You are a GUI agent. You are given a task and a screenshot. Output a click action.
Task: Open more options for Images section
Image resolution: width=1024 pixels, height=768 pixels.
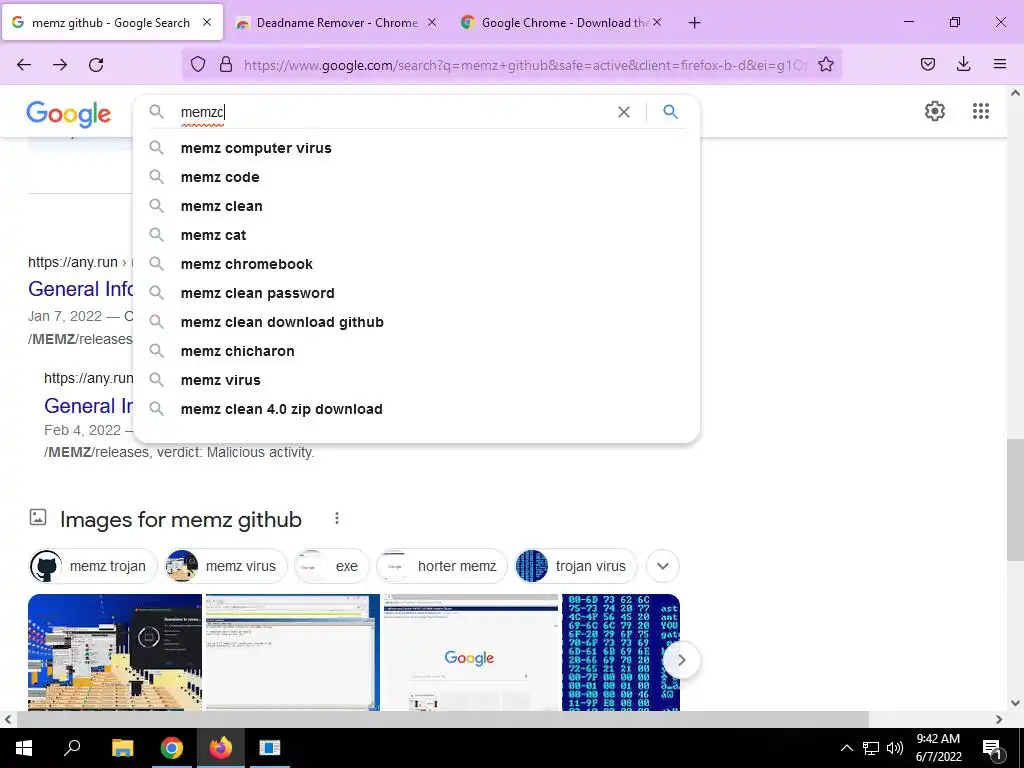coord(336,518)
